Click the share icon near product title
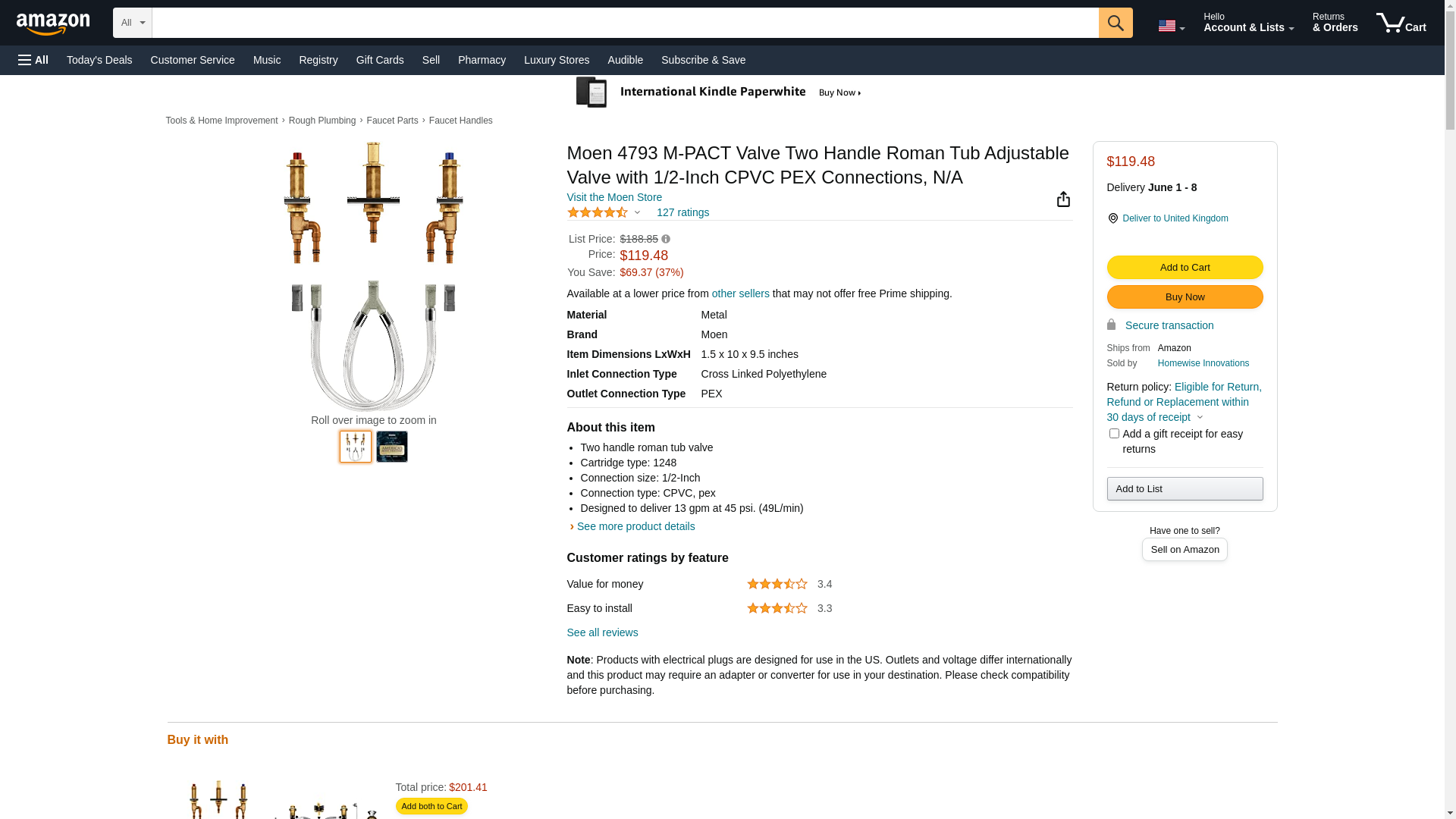Image resolution: width=1456 pixels, height=819 pixels. pos(1063,199)
